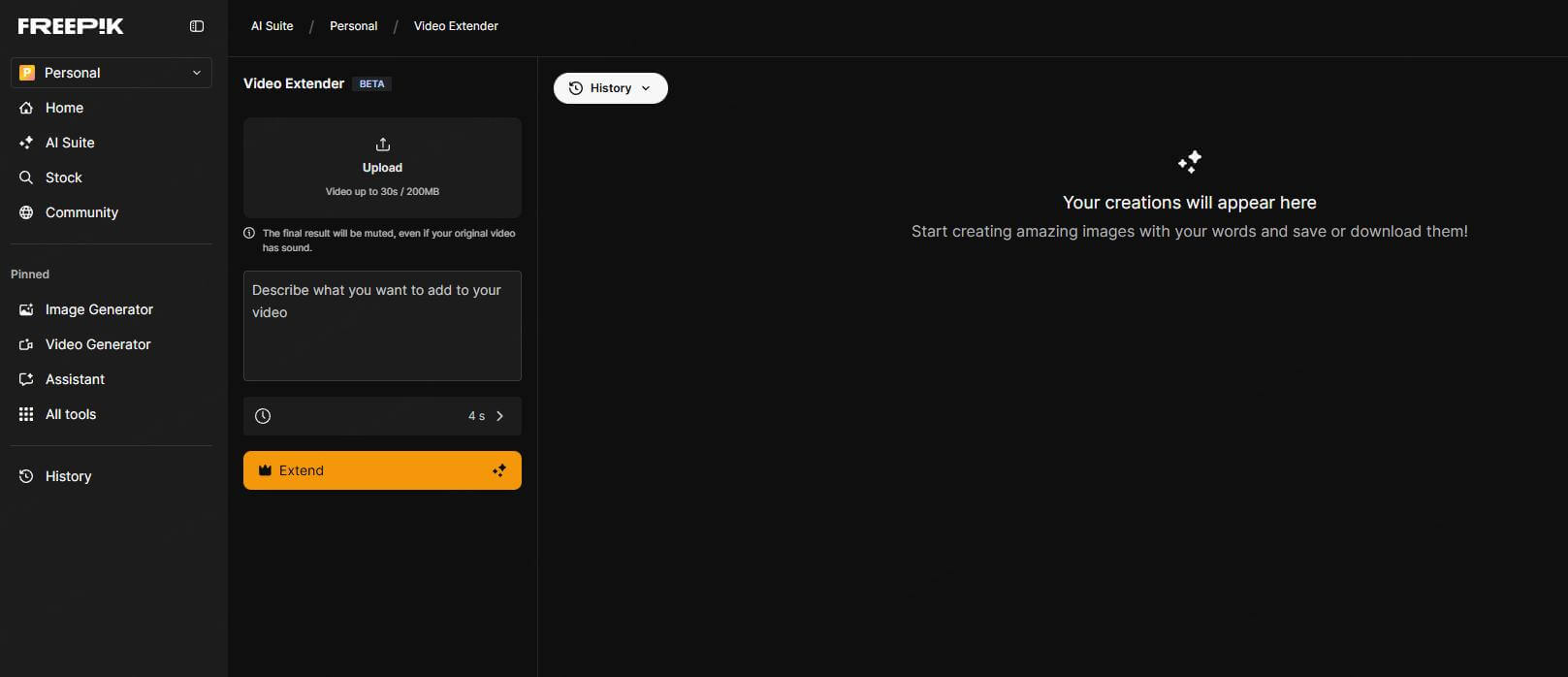The width and height of the screenshot is (1568, 677).
Task: Click the video description text field
Action: tap(382, 326)
